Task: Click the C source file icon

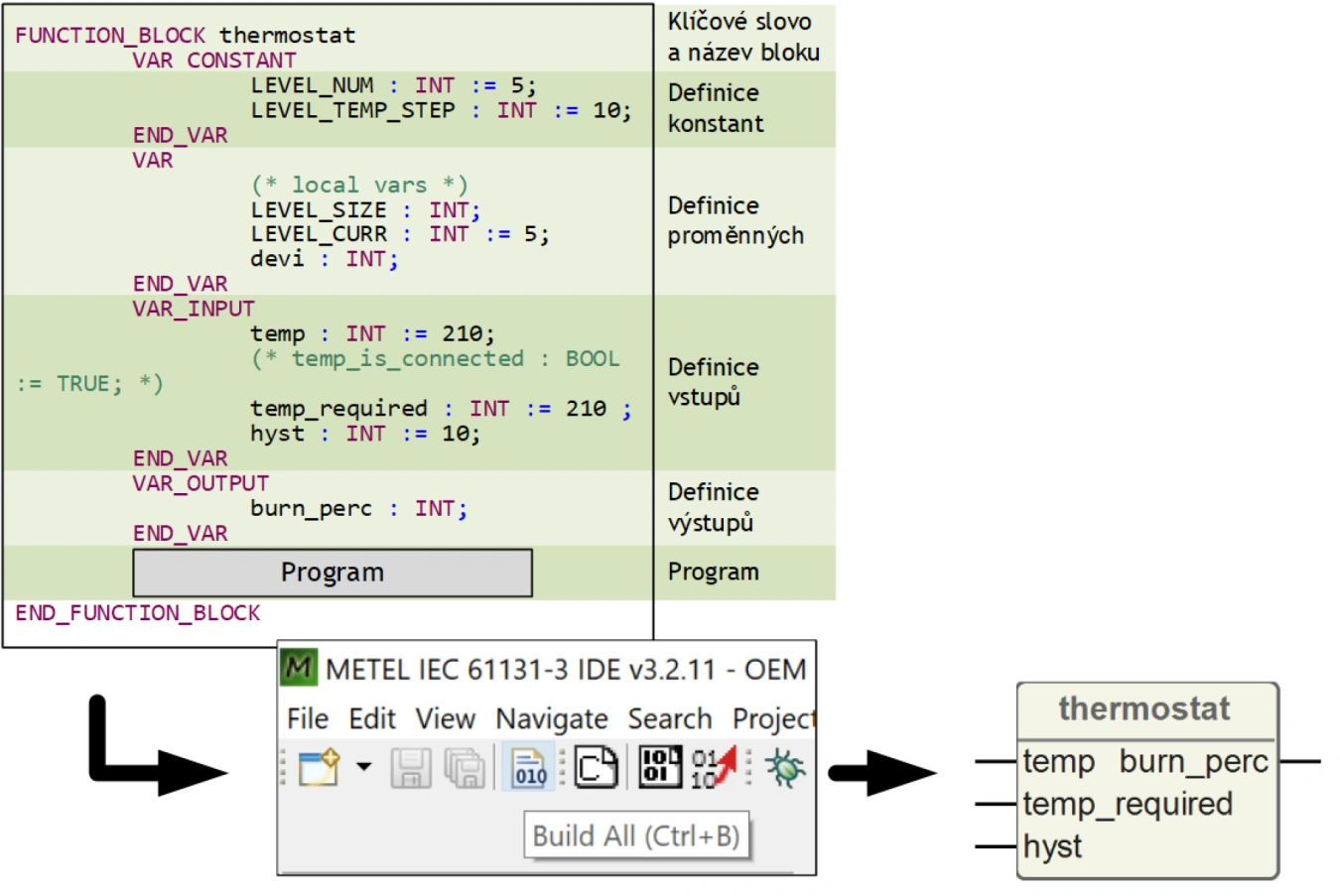Action: click(x=596, y=767)
